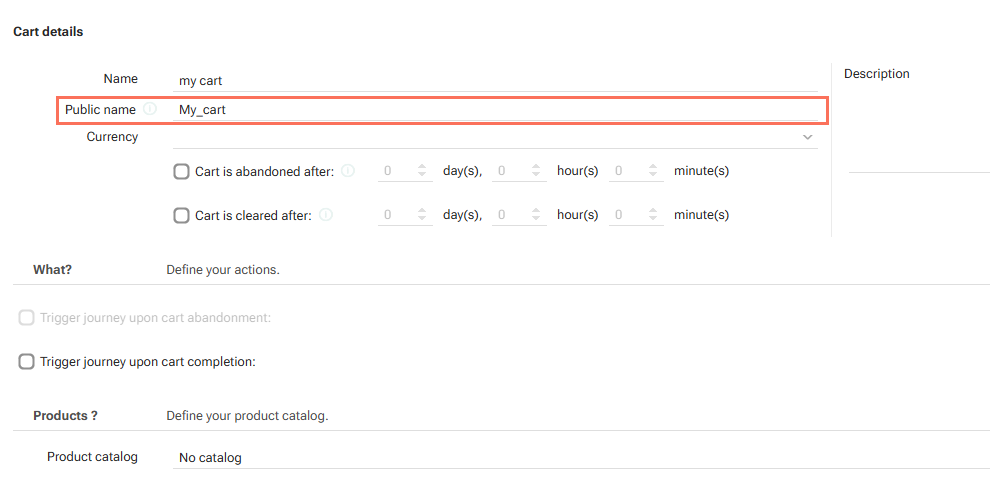
Task: Click the info icon beside Public name
Action: pos(150,109)
